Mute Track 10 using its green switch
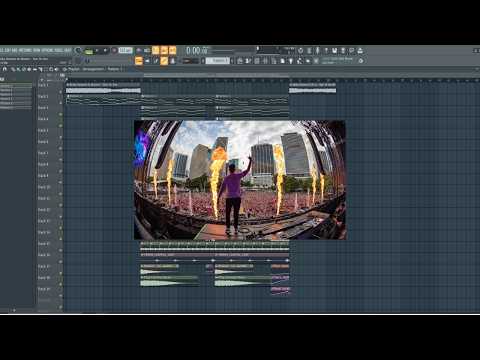This screenshot has width=480, height=360. point(60,194)
